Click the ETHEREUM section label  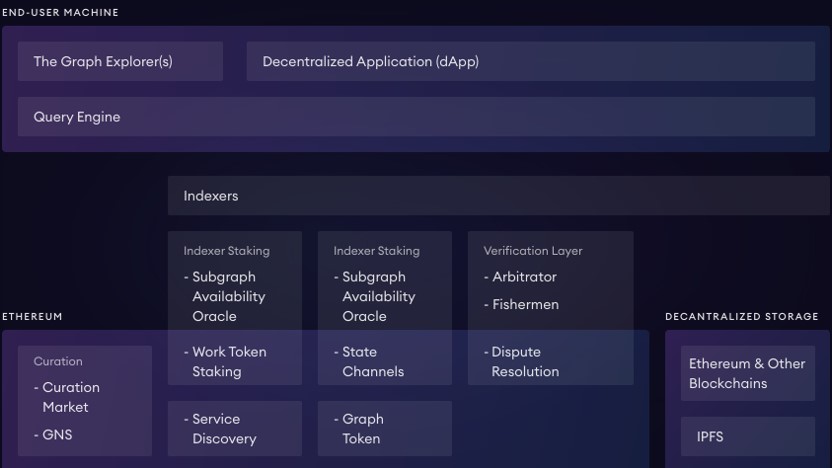32,317
